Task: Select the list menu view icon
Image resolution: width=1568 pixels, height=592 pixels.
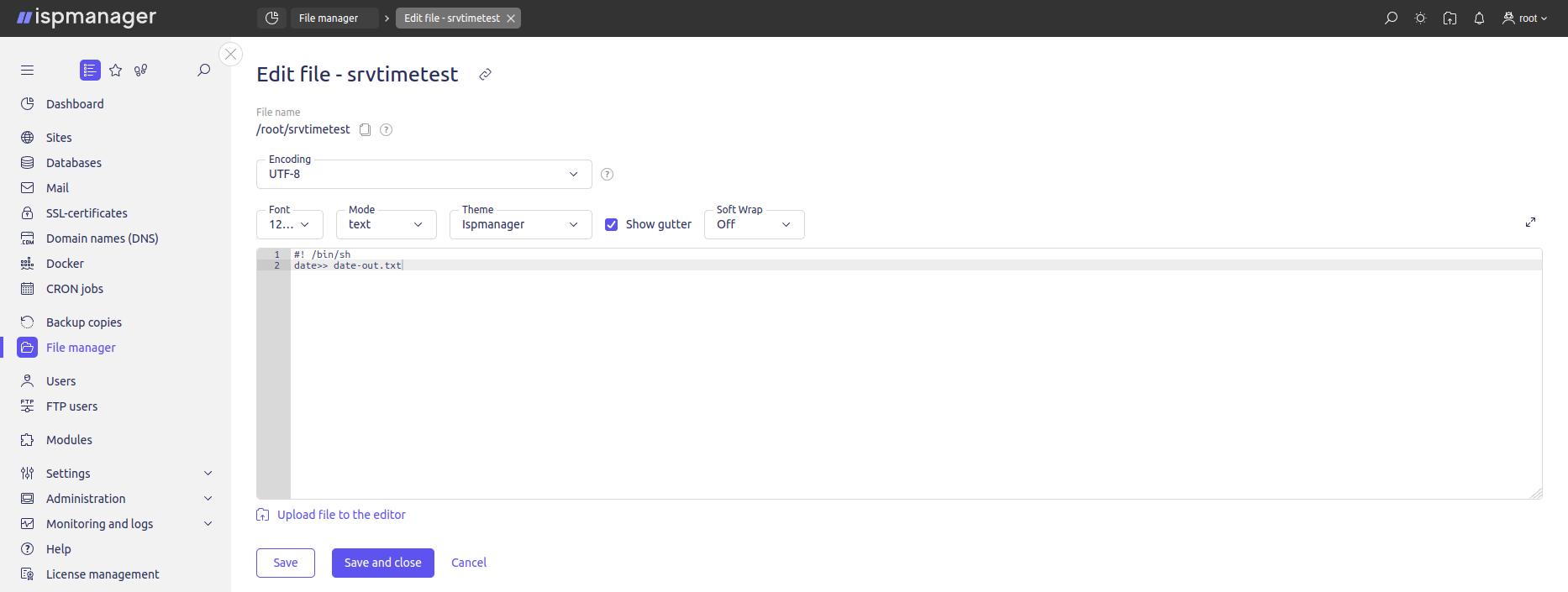Action: [x=90, y=71]
